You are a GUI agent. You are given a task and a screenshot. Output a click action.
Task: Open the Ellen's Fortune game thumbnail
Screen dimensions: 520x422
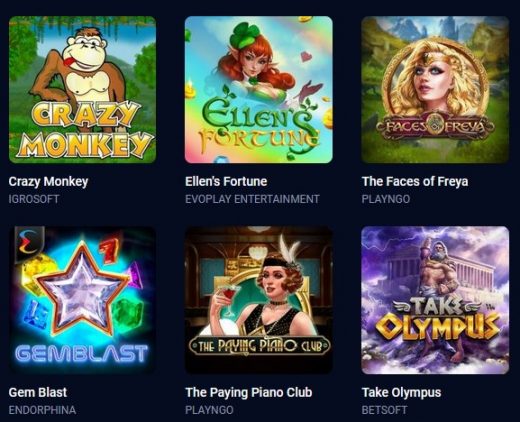click(x=259, y=90)
